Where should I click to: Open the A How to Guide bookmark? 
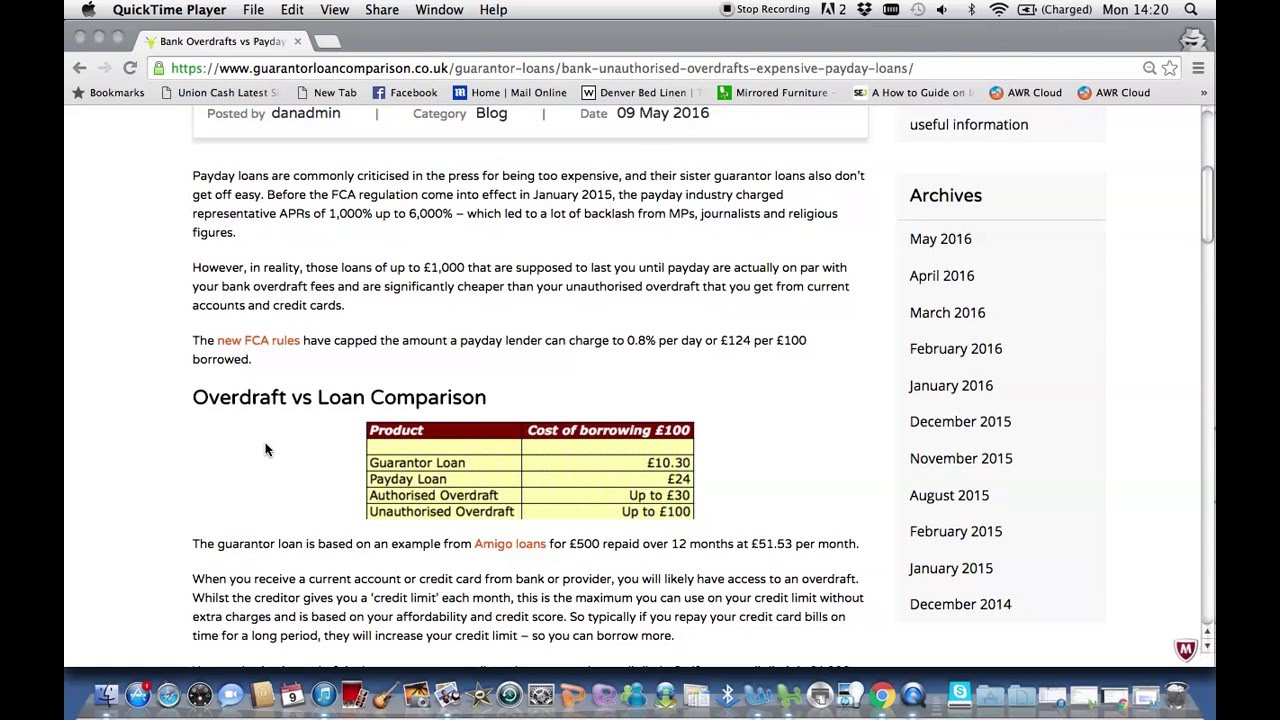coord(912,92)
